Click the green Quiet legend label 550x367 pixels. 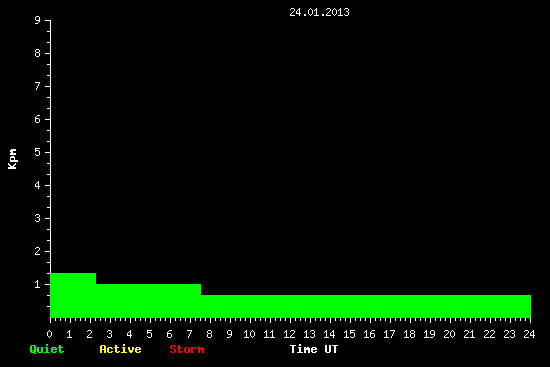47,349
